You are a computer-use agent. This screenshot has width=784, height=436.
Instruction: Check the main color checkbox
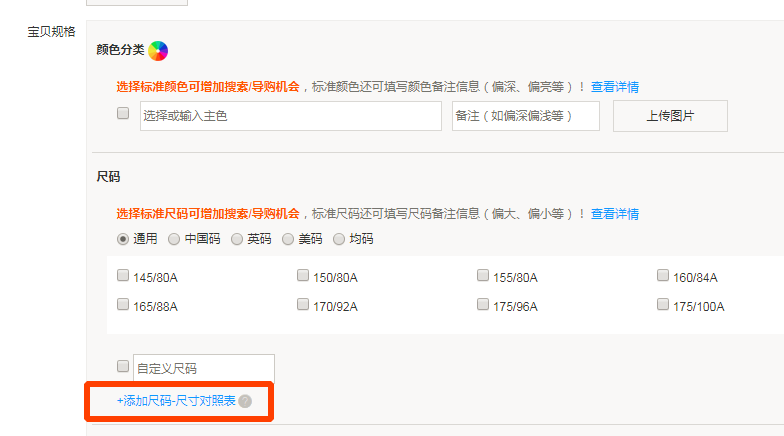tap(123, 114)
